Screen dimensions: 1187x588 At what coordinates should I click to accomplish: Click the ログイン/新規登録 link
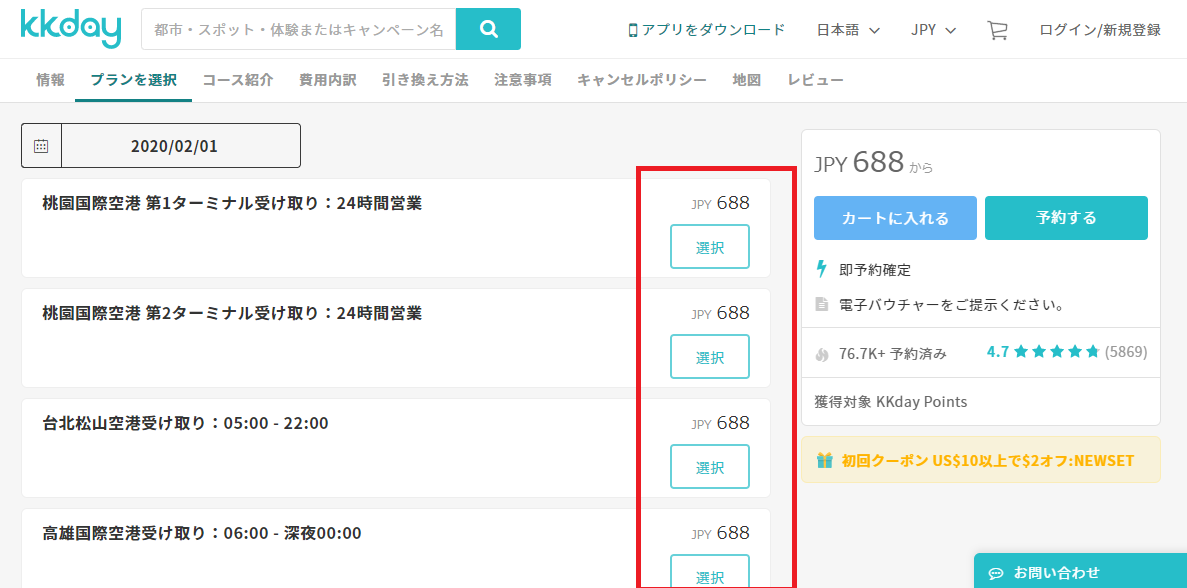[1100, 30]
